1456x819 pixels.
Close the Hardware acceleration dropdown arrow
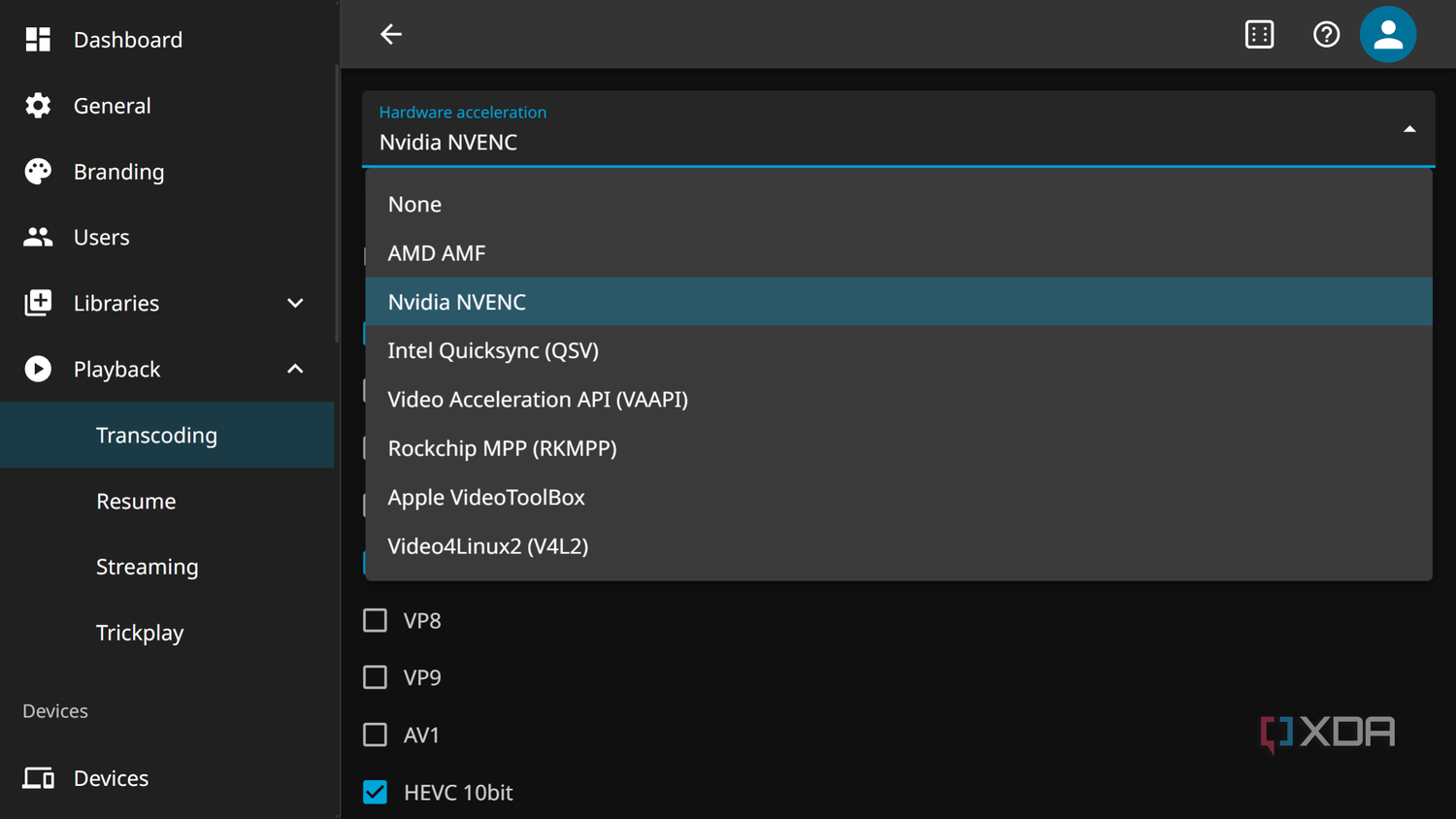[1409, 129]
